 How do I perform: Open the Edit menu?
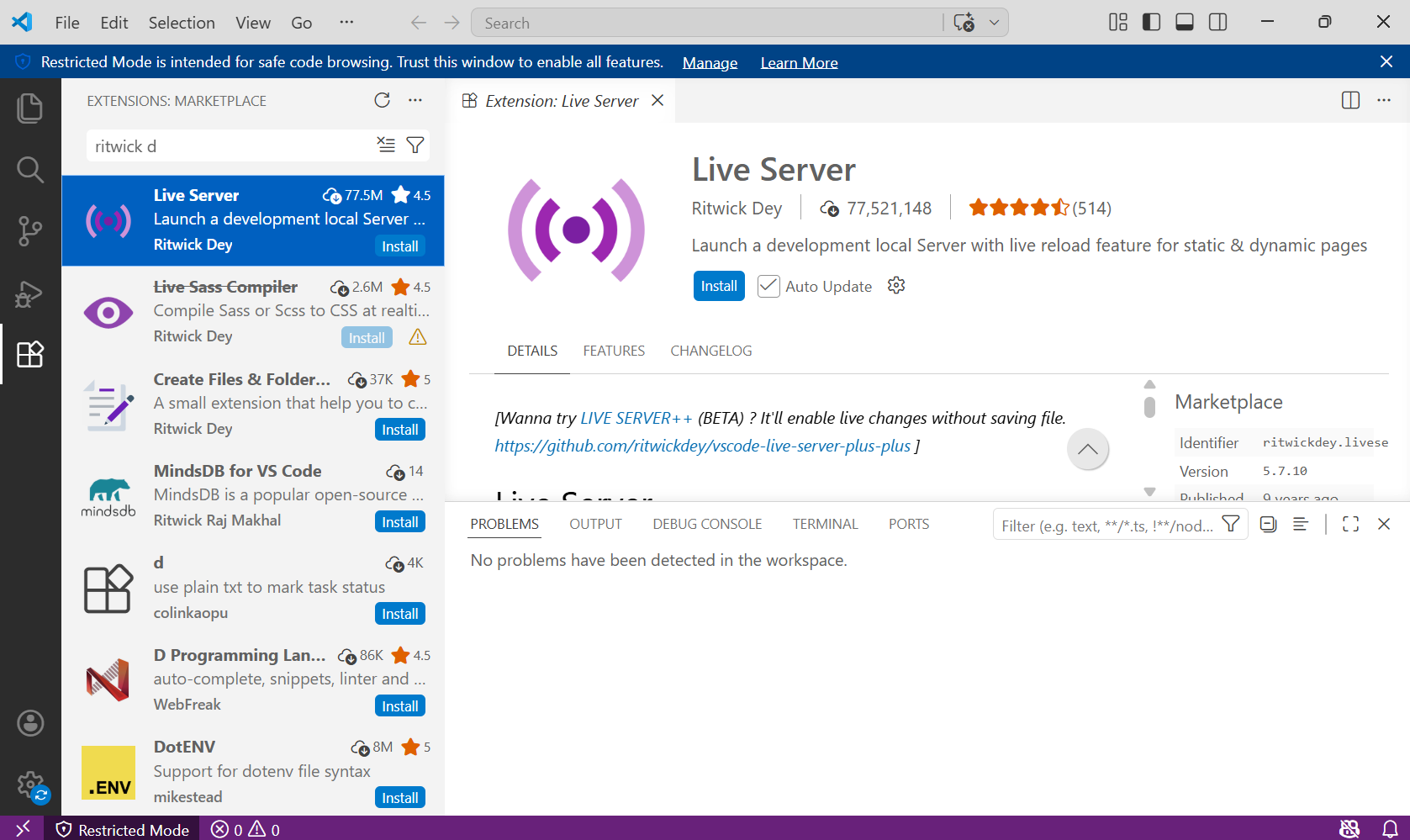114,23
